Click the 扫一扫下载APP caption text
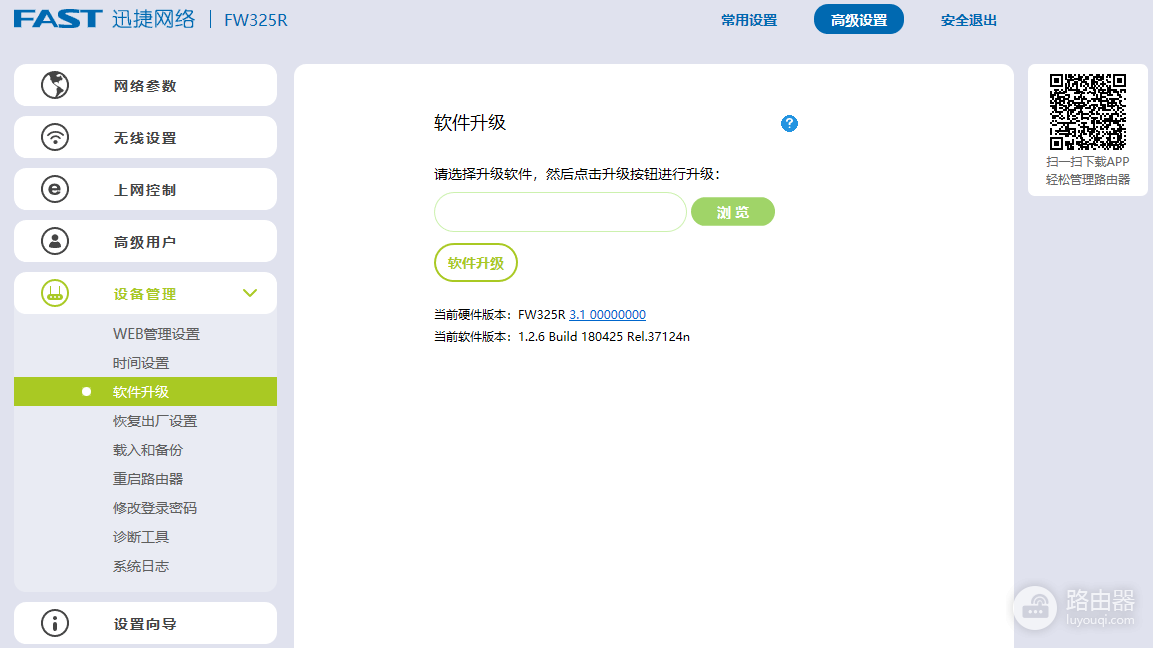Viewport: 1153px width, 648px height. point(1088,162)
